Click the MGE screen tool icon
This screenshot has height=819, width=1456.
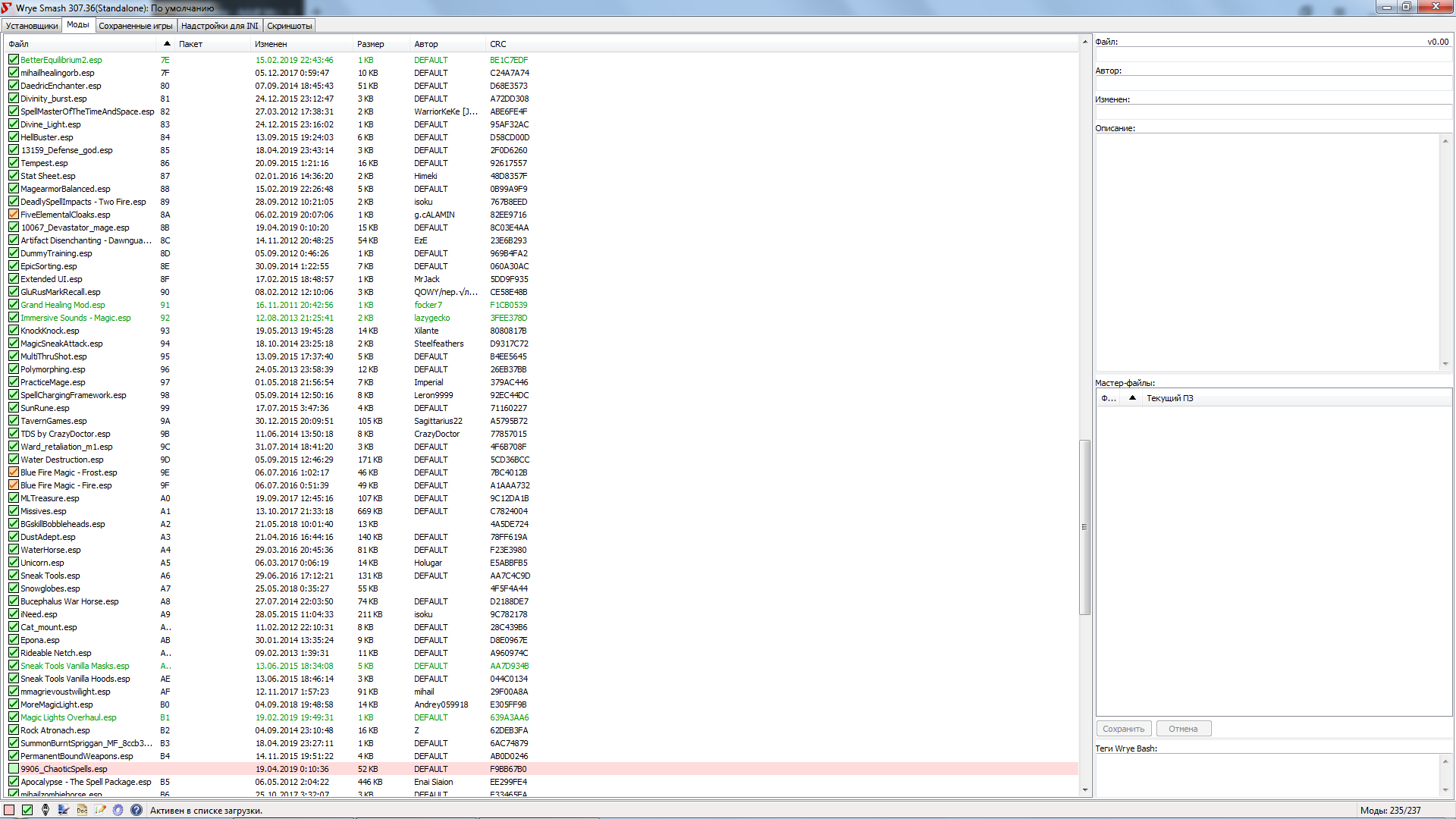point(64,810)
